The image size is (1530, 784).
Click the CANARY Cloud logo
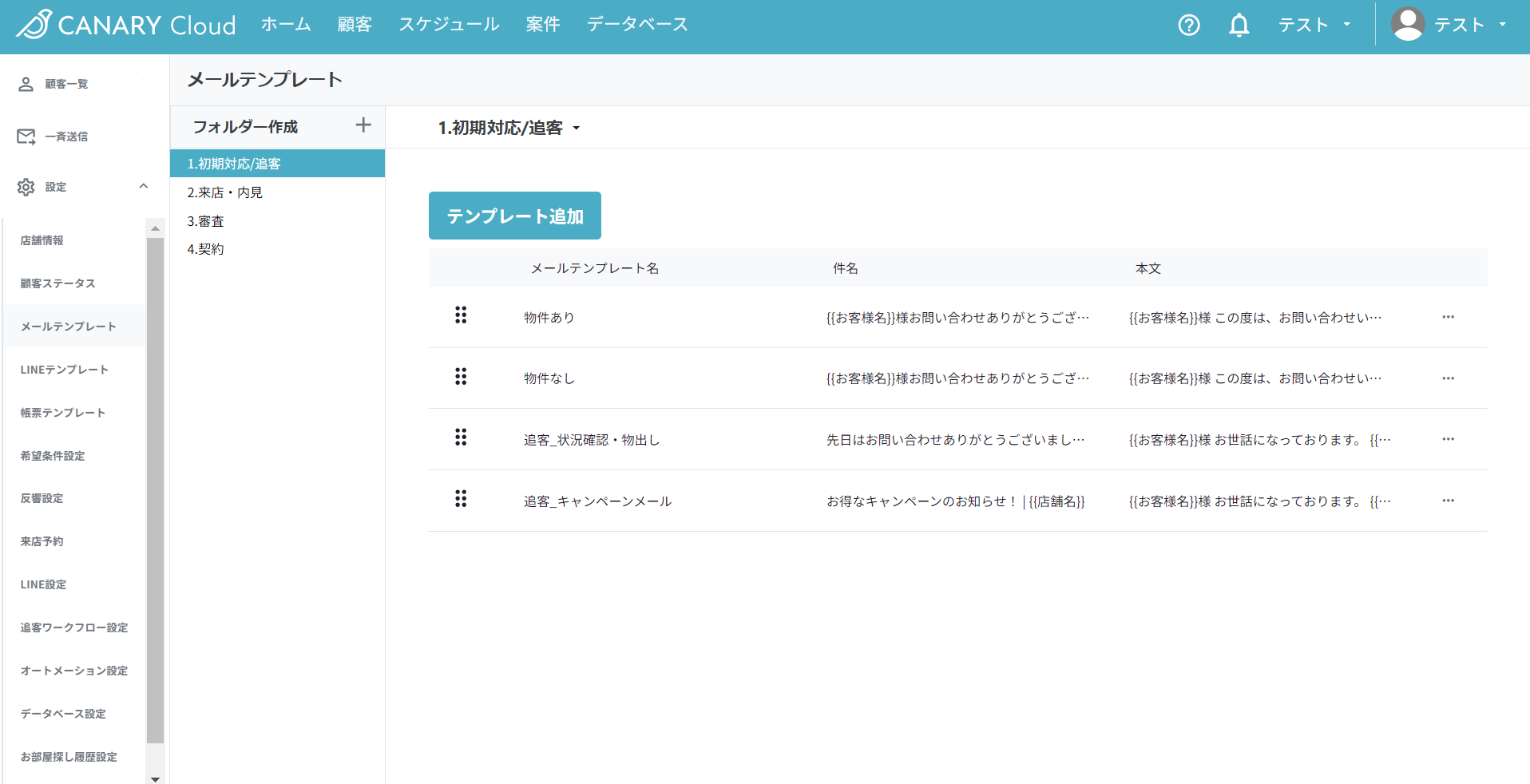[126, 25]
